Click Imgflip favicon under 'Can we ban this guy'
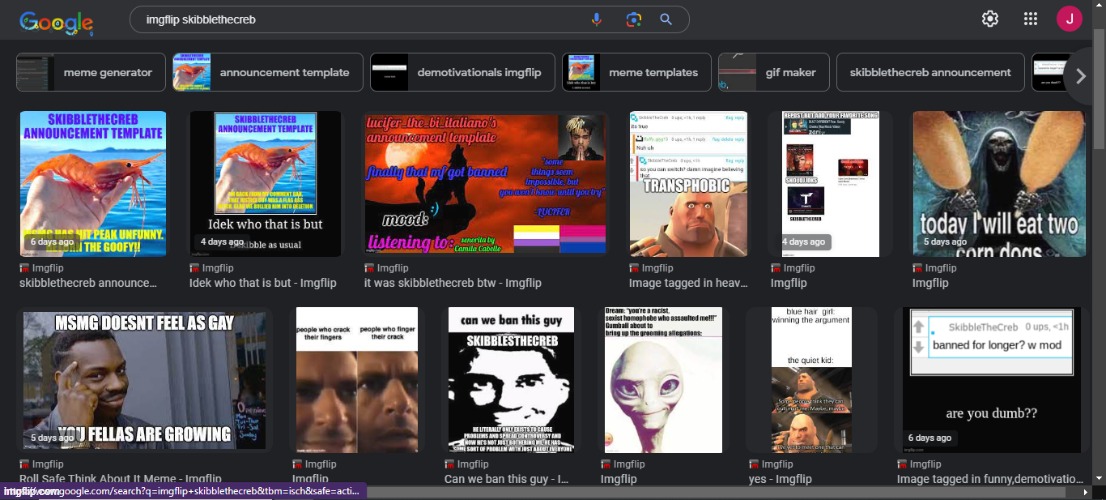The width and height of the screenshot is (1106, 500). [x=449, y=464]
